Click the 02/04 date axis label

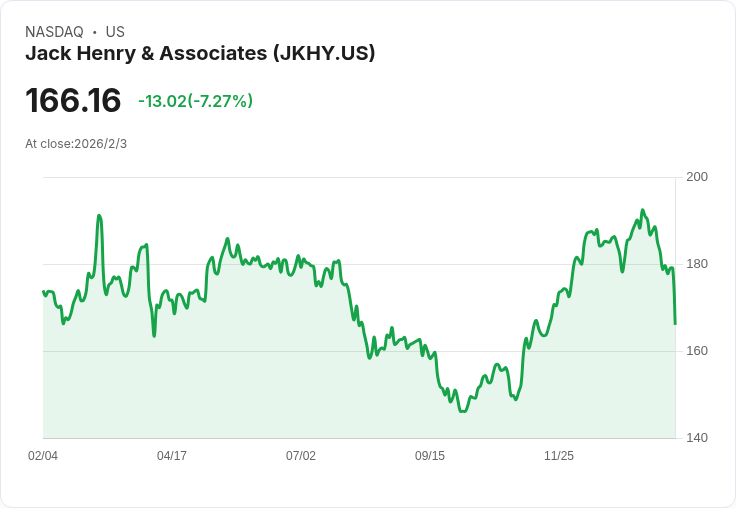tap(43, 455)
